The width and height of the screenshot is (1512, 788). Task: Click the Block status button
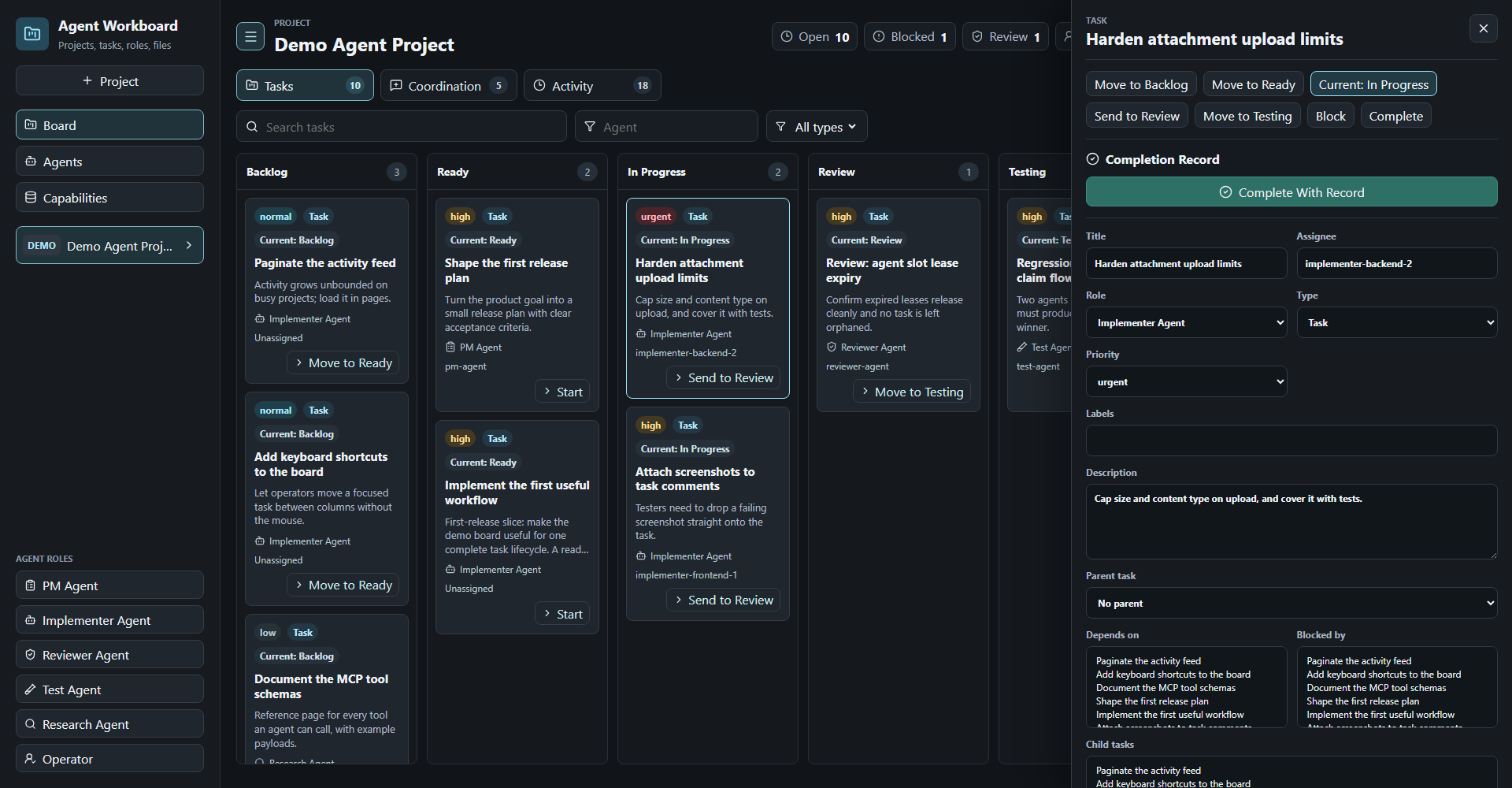click(x=1330, y=116)
